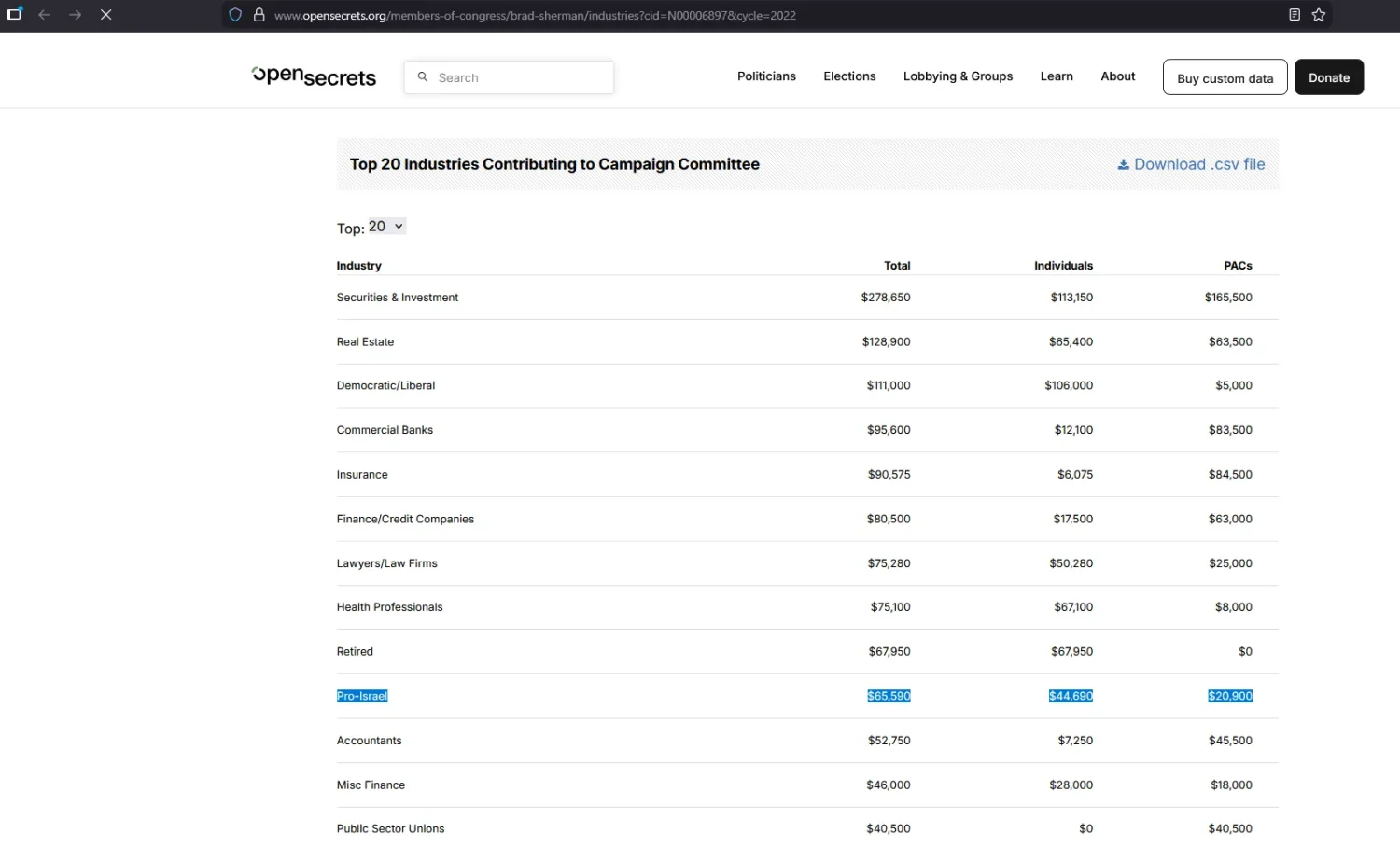Open the Learn menu

1057,76
